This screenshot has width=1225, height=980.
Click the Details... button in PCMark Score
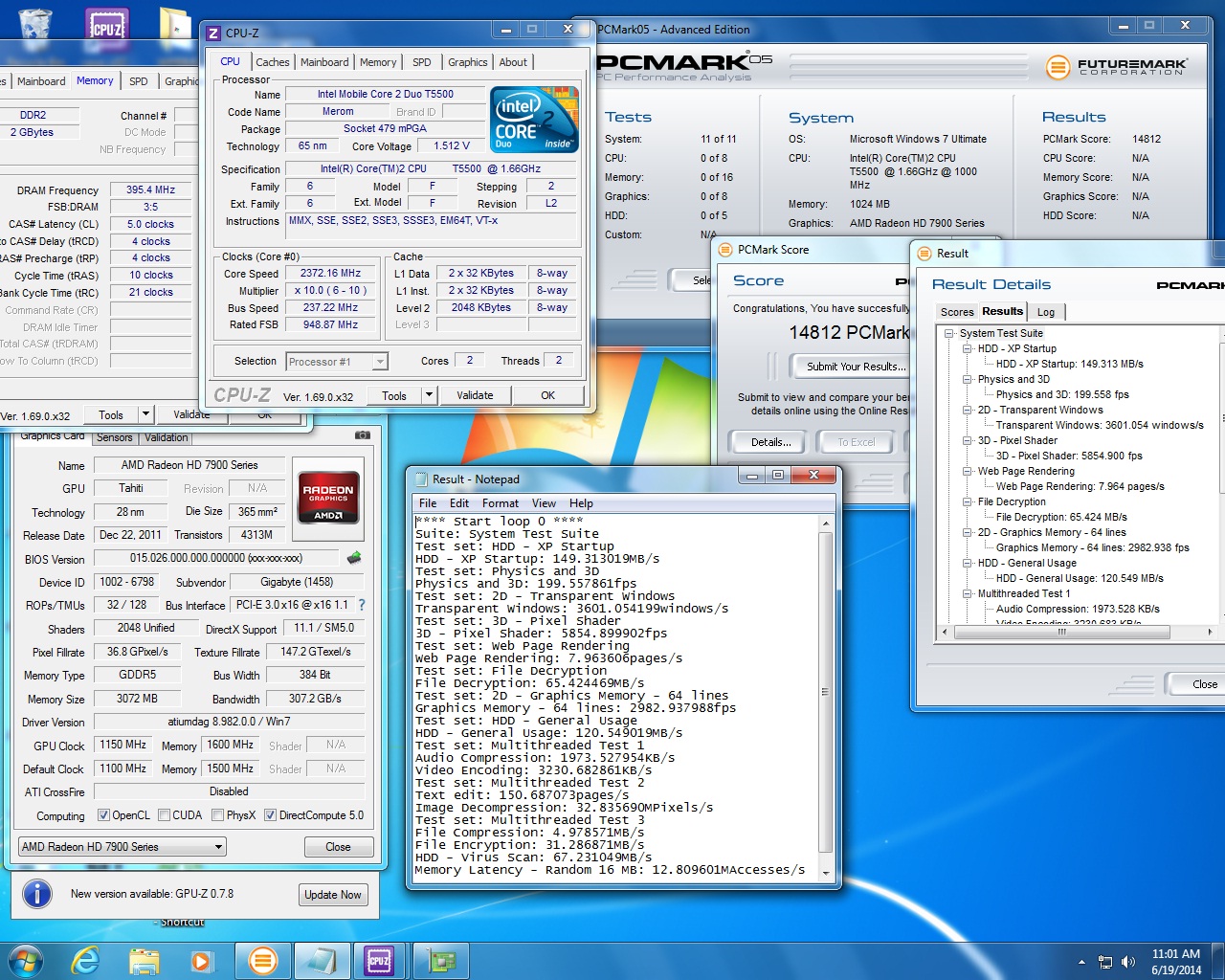point(771,442)
